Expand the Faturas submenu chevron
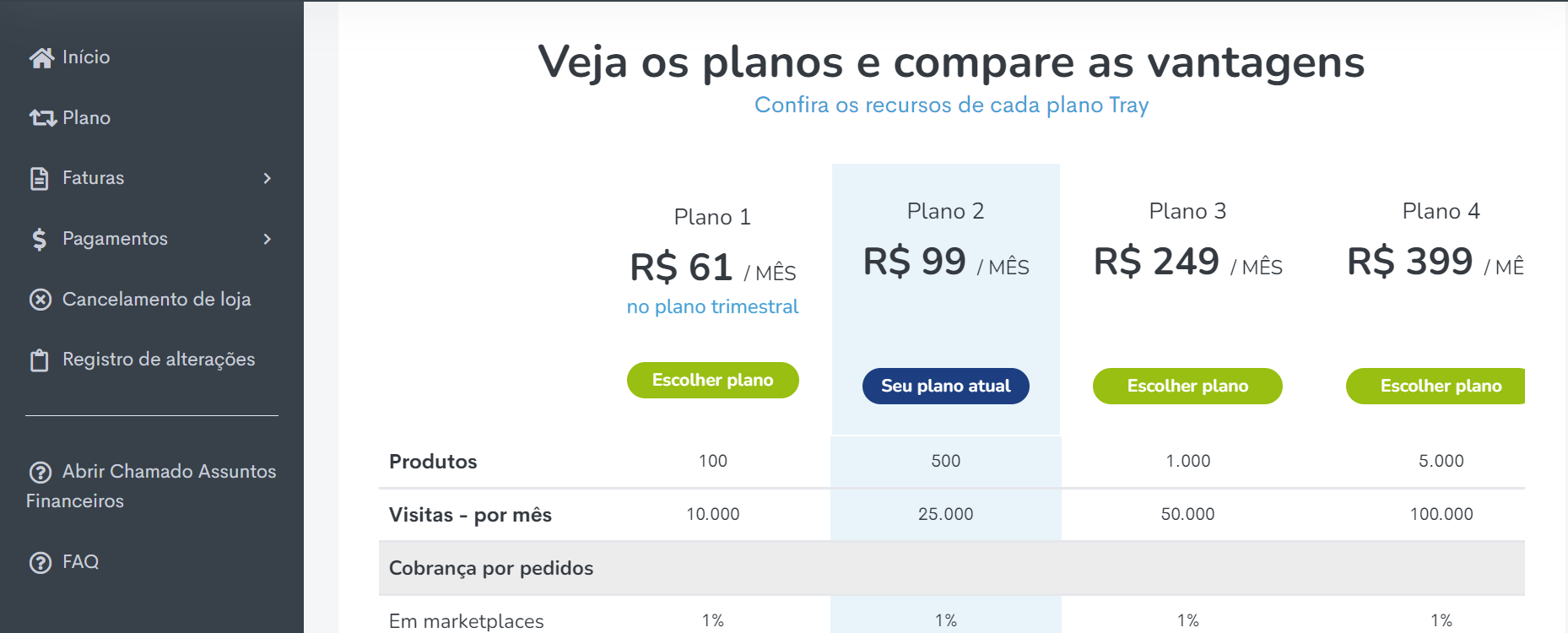1568x633 pixels. point(268,178)
